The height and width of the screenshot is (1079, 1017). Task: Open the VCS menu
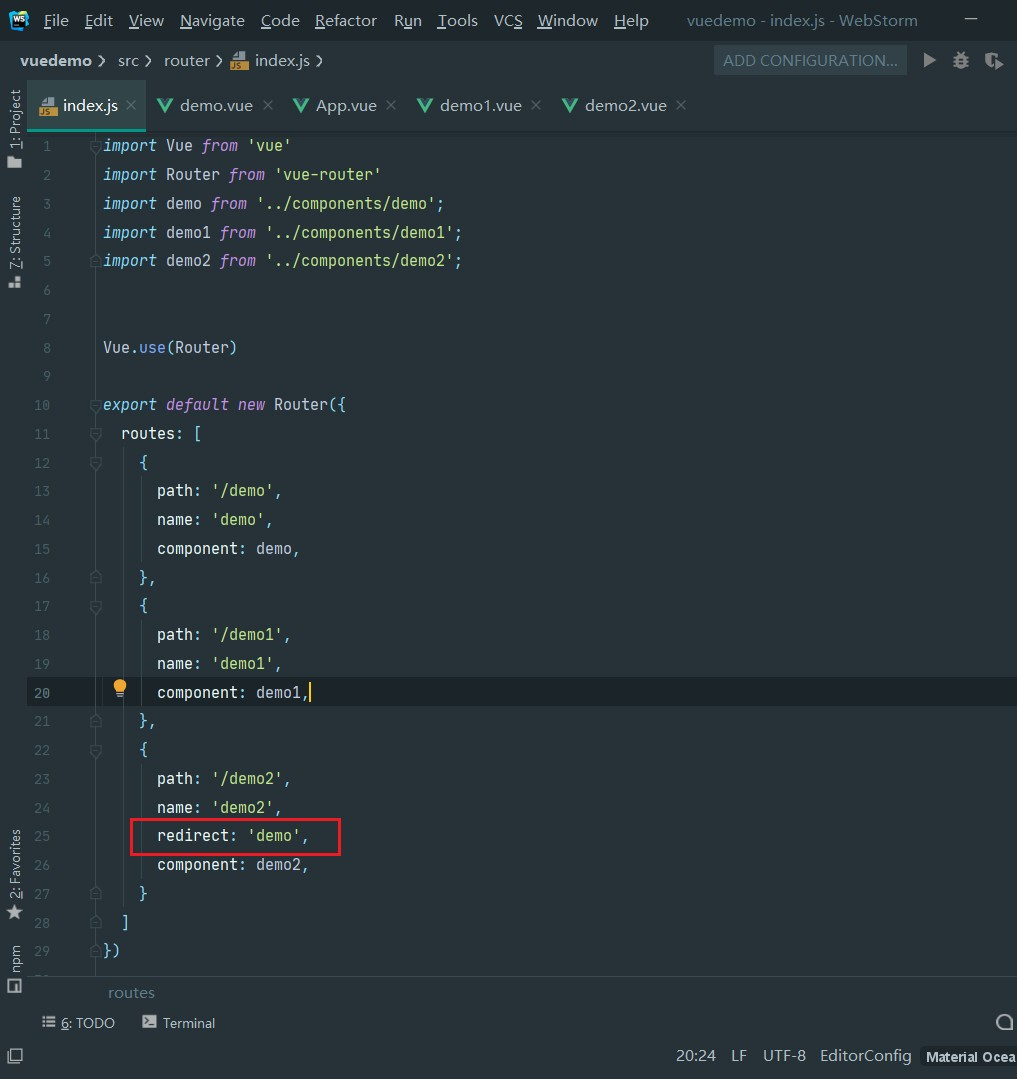[508, 21]
